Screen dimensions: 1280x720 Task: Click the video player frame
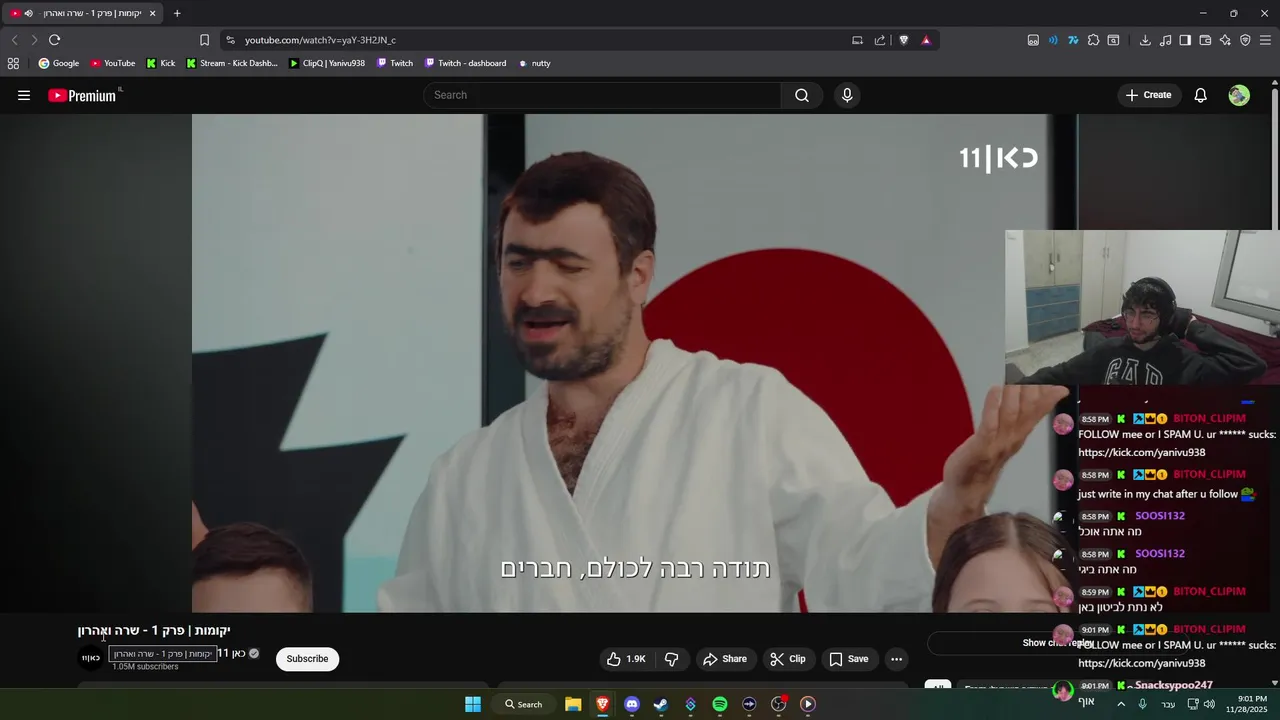point(635,363)
